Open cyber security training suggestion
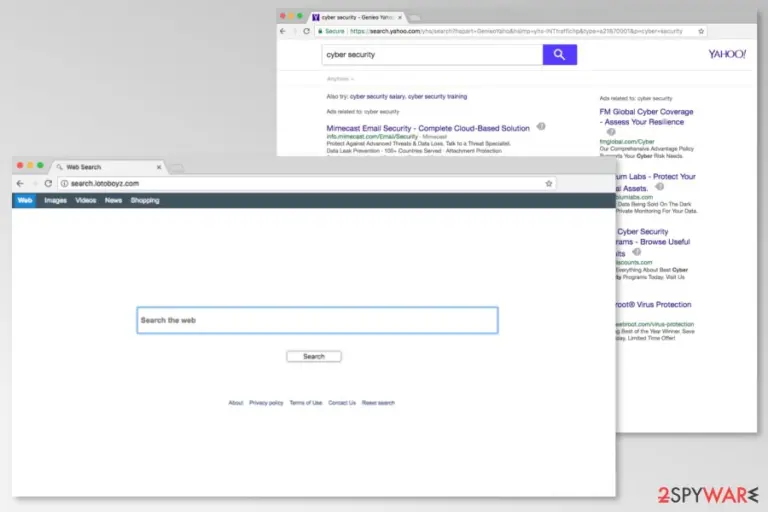 (437, 97)
